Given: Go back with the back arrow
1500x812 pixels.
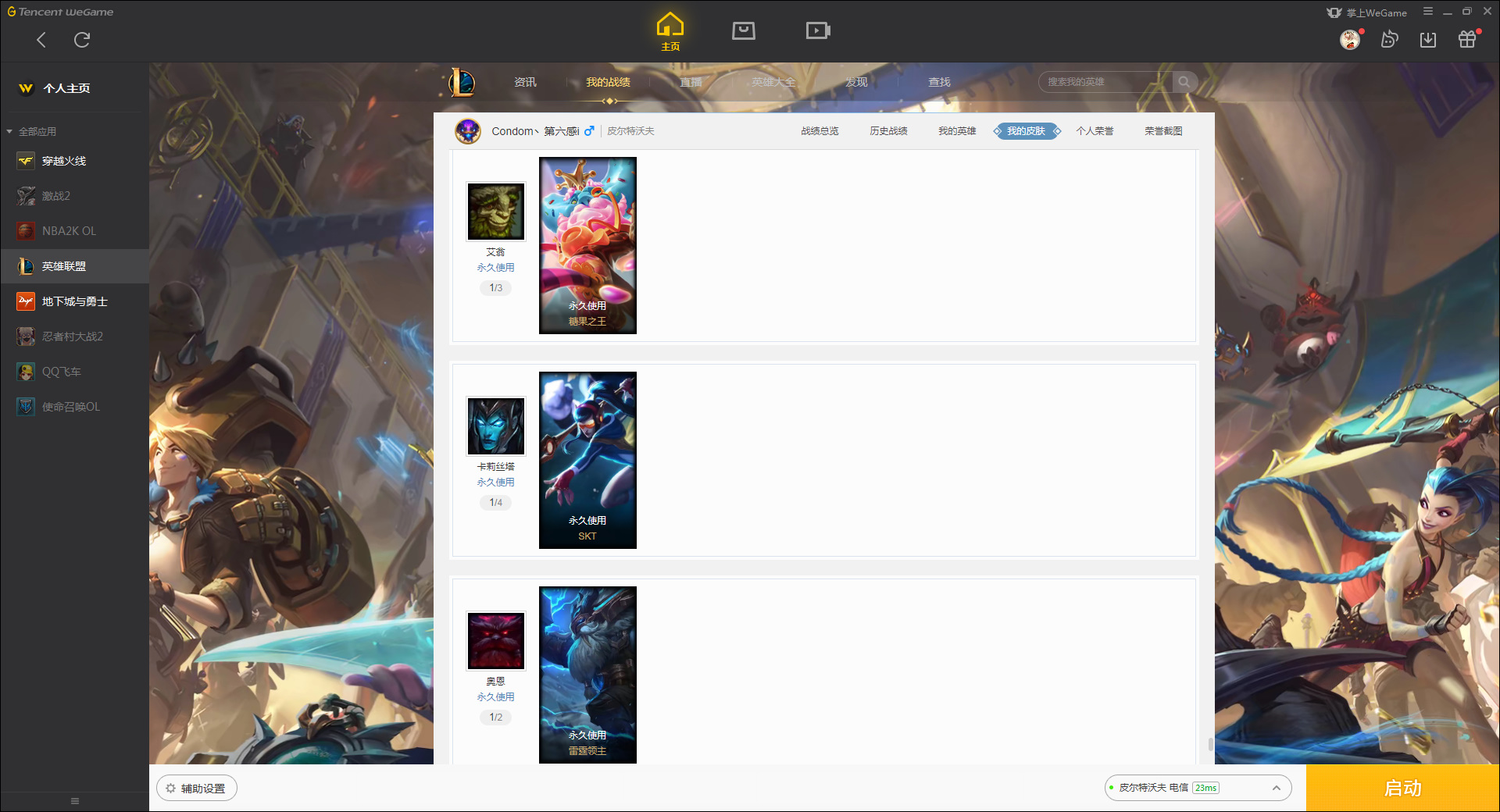Looking at the screenshot, I should 41,40.
